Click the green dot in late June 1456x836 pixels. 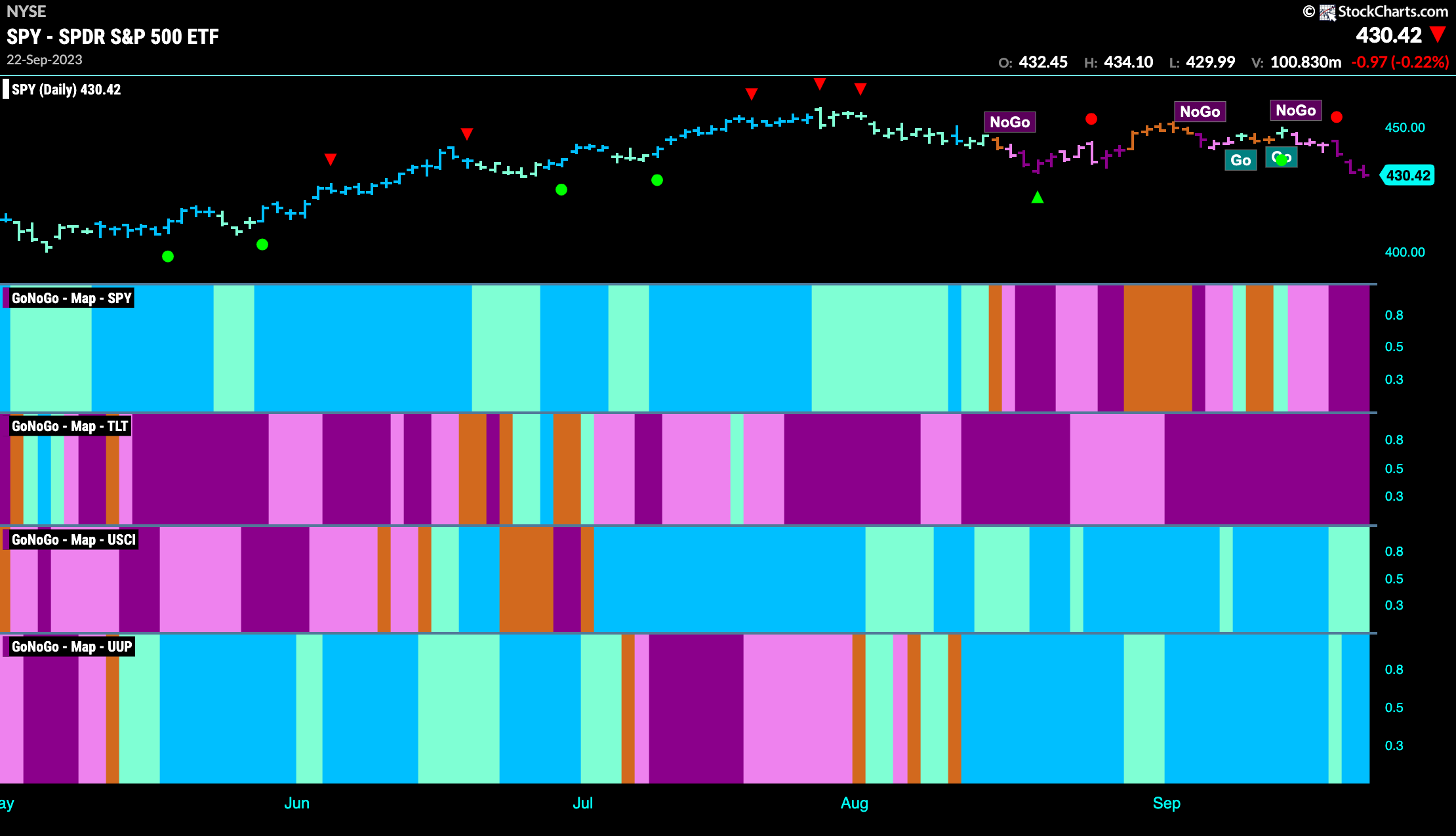point(561,190)
